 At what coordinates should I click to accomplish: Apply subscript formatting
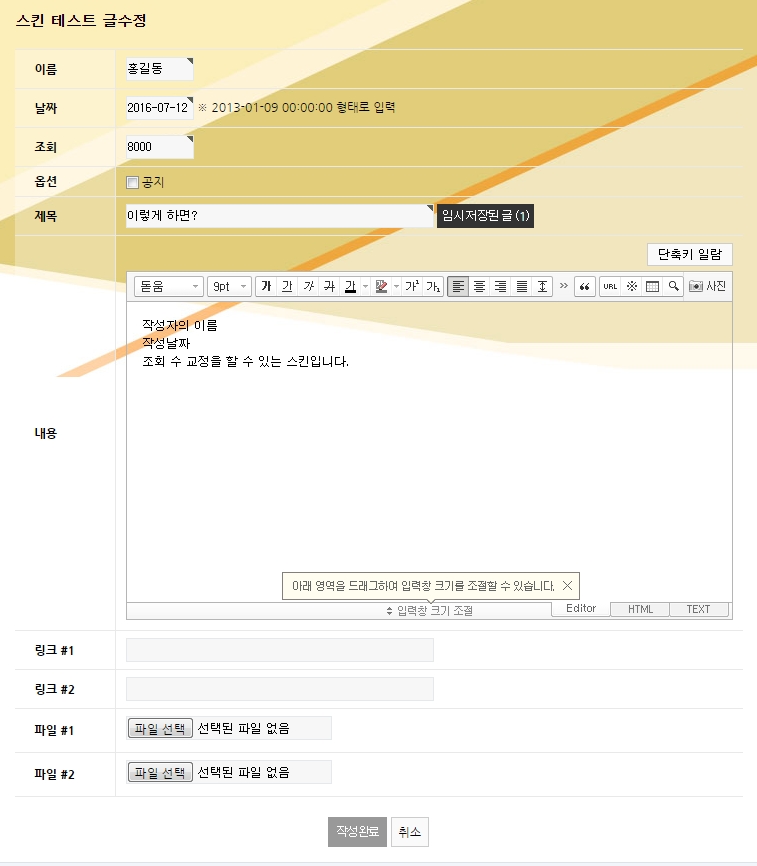pyautogui.click(x=433, y=286)
